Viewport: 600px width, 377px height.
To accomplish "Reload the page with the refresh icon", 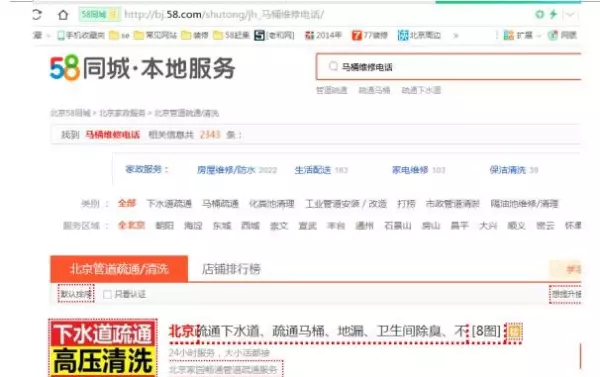I will pyautogui.click(x=37, y=15).
